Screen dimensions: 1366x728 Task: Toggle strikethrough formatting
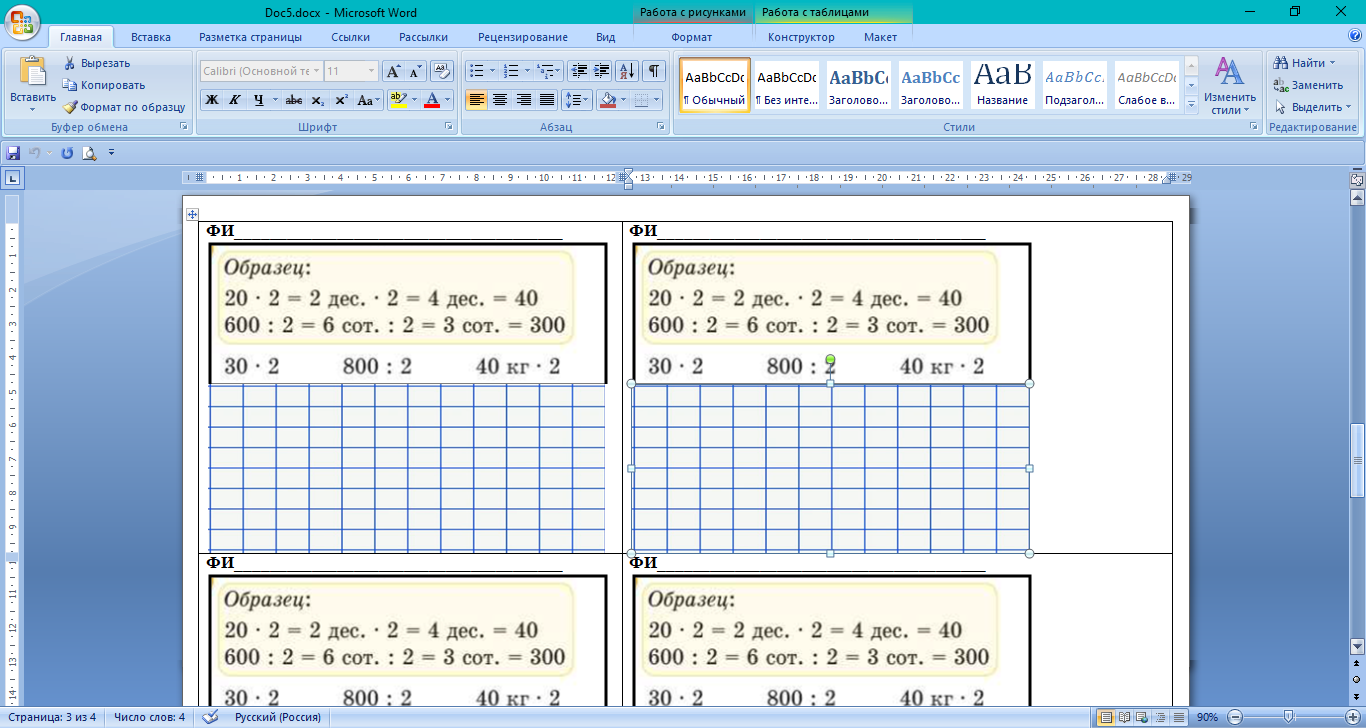pyautogui.click(x=294, y=100)
